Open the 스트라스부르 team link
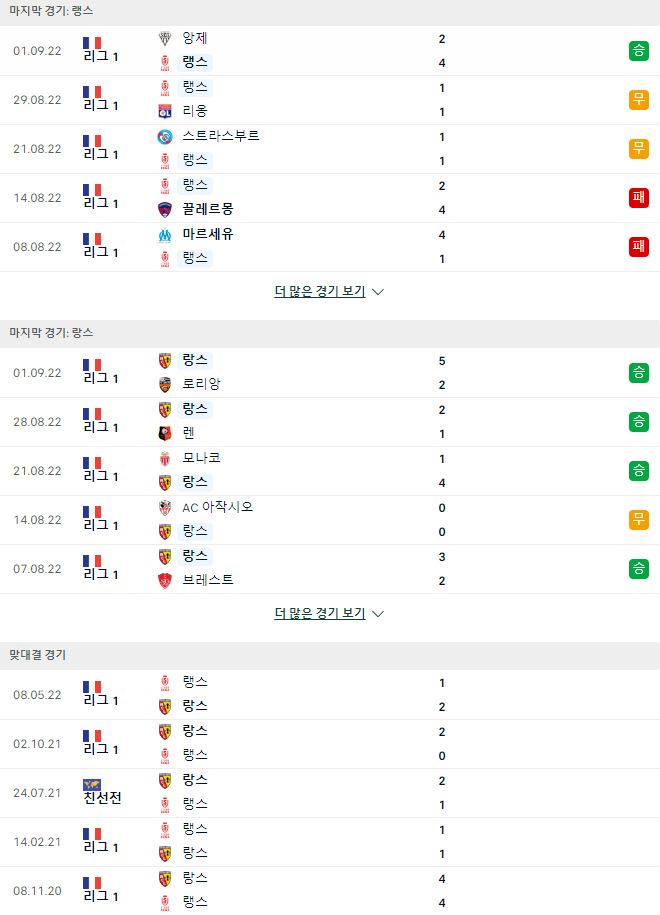Image resolution: width=660 pixels, height=915 pixels. tap(221, 136)
